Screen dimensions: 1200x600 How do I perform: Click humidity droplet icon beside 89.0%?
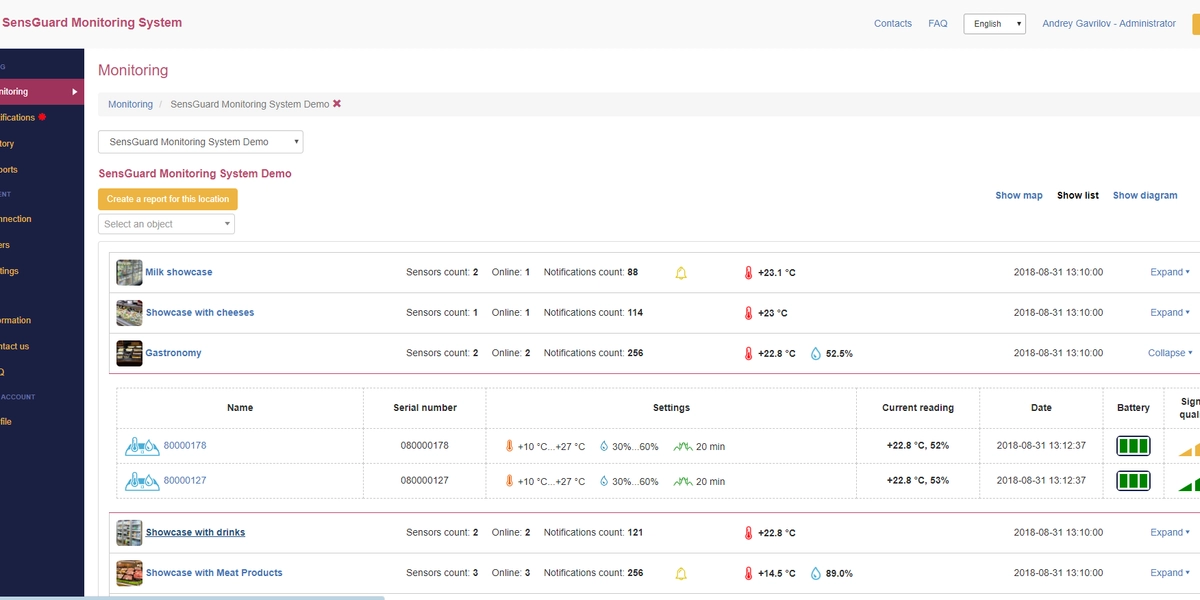(815, 573)
